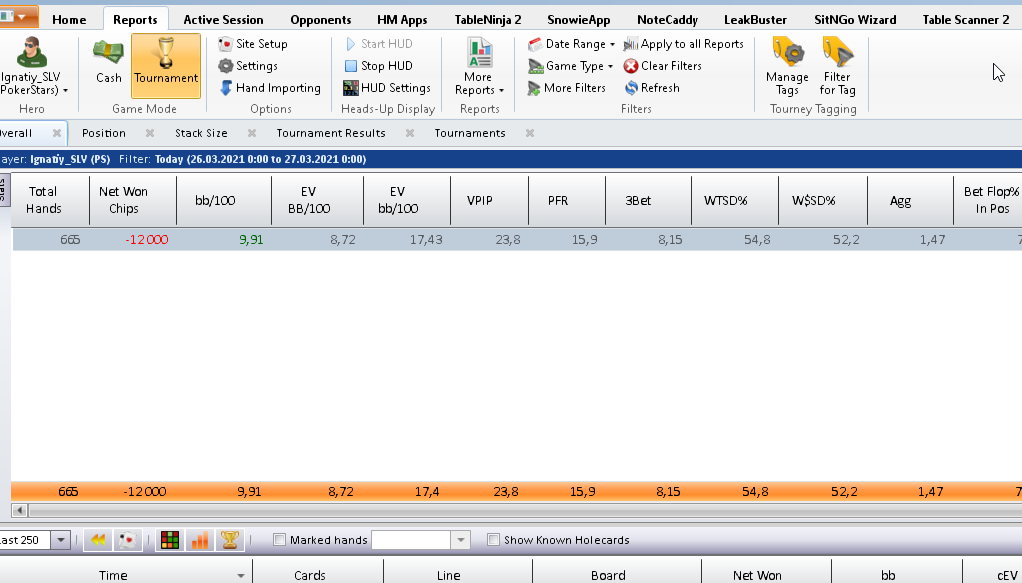Click the Today date filter text
Viewport: 1022px width, 583px height.
coord(260,159)
